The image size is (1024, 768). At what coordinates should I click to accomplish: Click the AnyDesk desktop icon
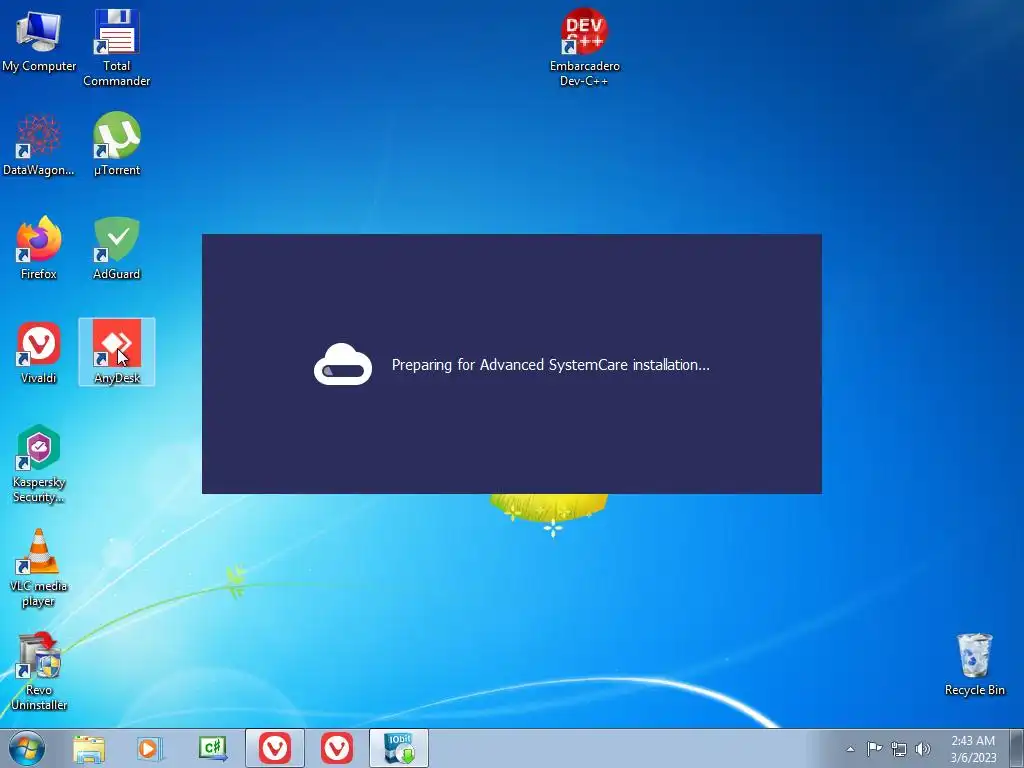pyautogui.click(x=116, y=352)
